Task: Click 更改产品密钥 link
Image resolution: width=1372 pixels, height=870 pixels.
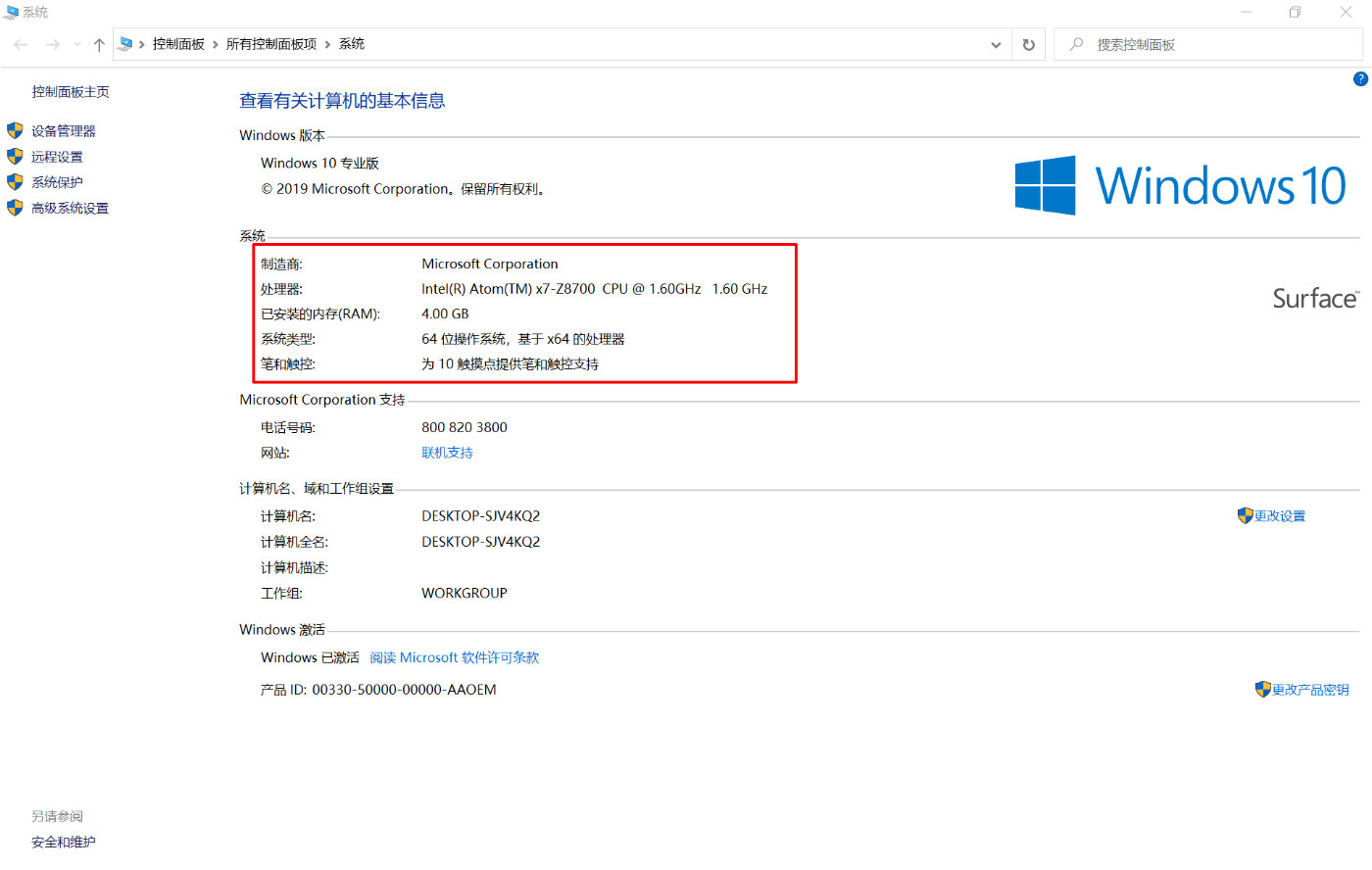Action: pyautogui.click(x=1310, y=690)
